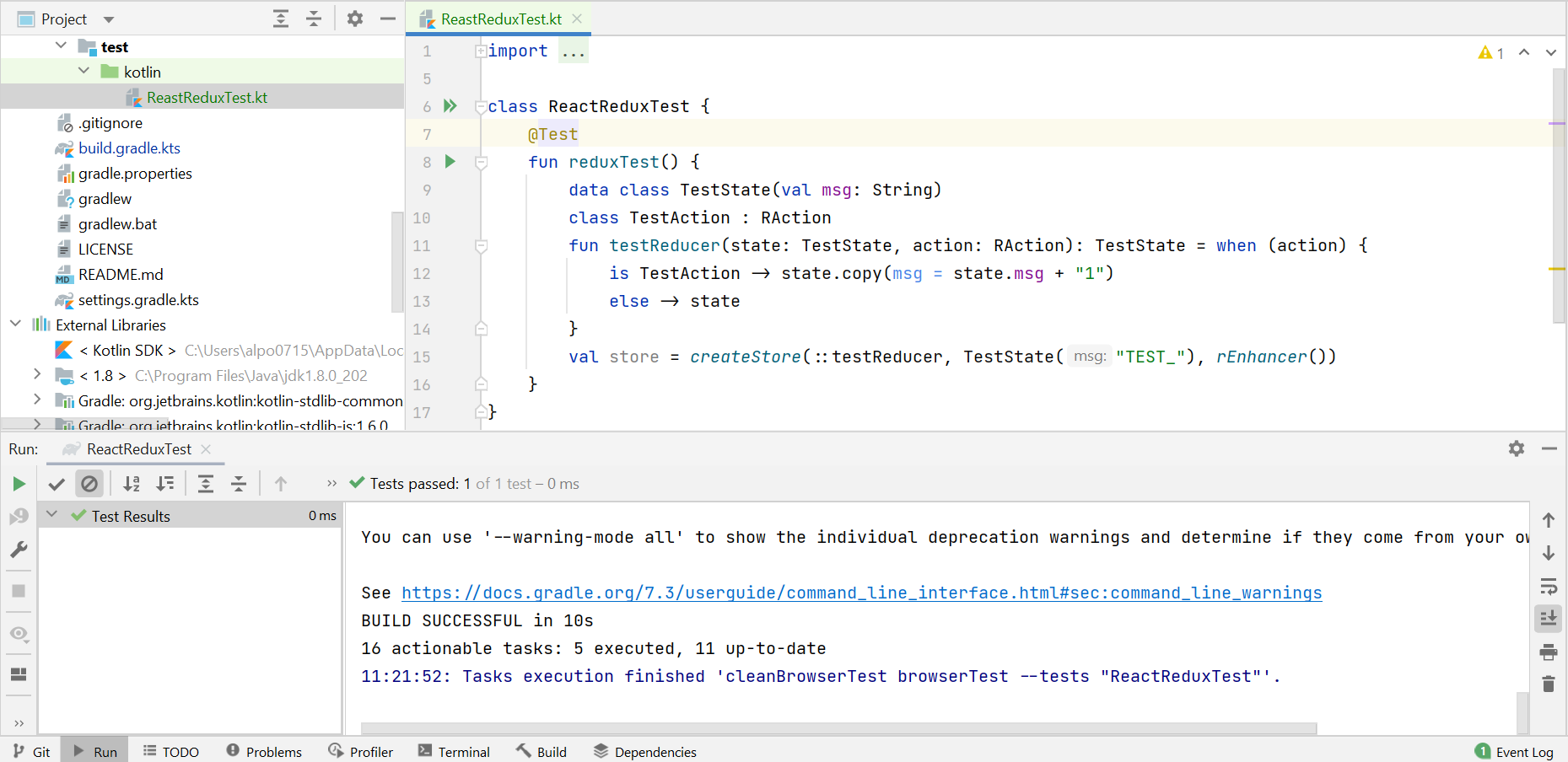Click previous failed test up arrow
The width and height of the screenshot is (1568, 762).
coord(281,484)
